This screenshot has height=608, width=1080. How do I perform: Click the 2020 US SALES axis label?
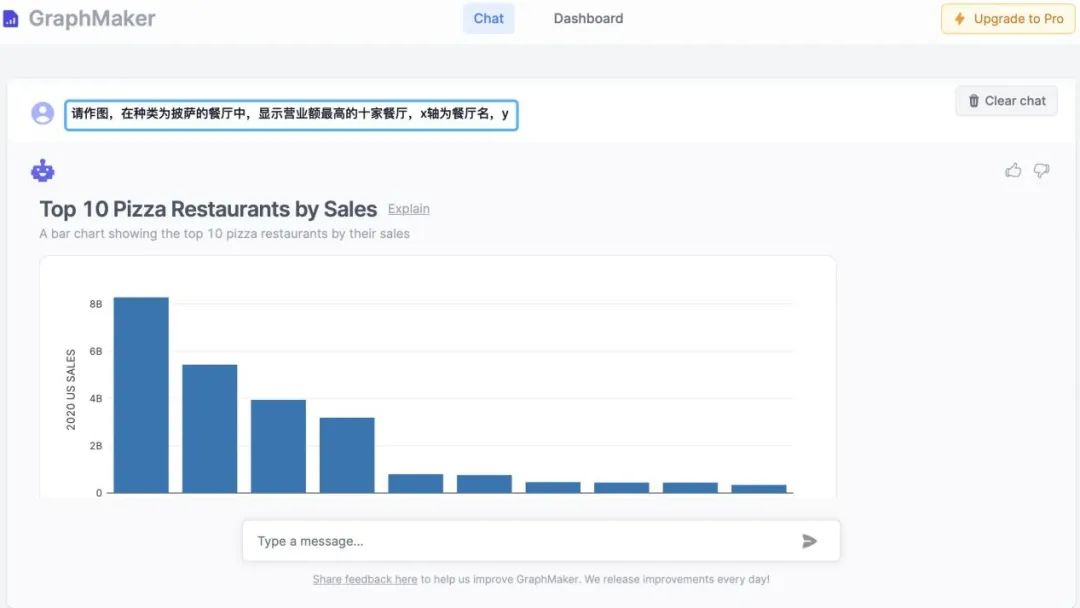coord(71,390)
